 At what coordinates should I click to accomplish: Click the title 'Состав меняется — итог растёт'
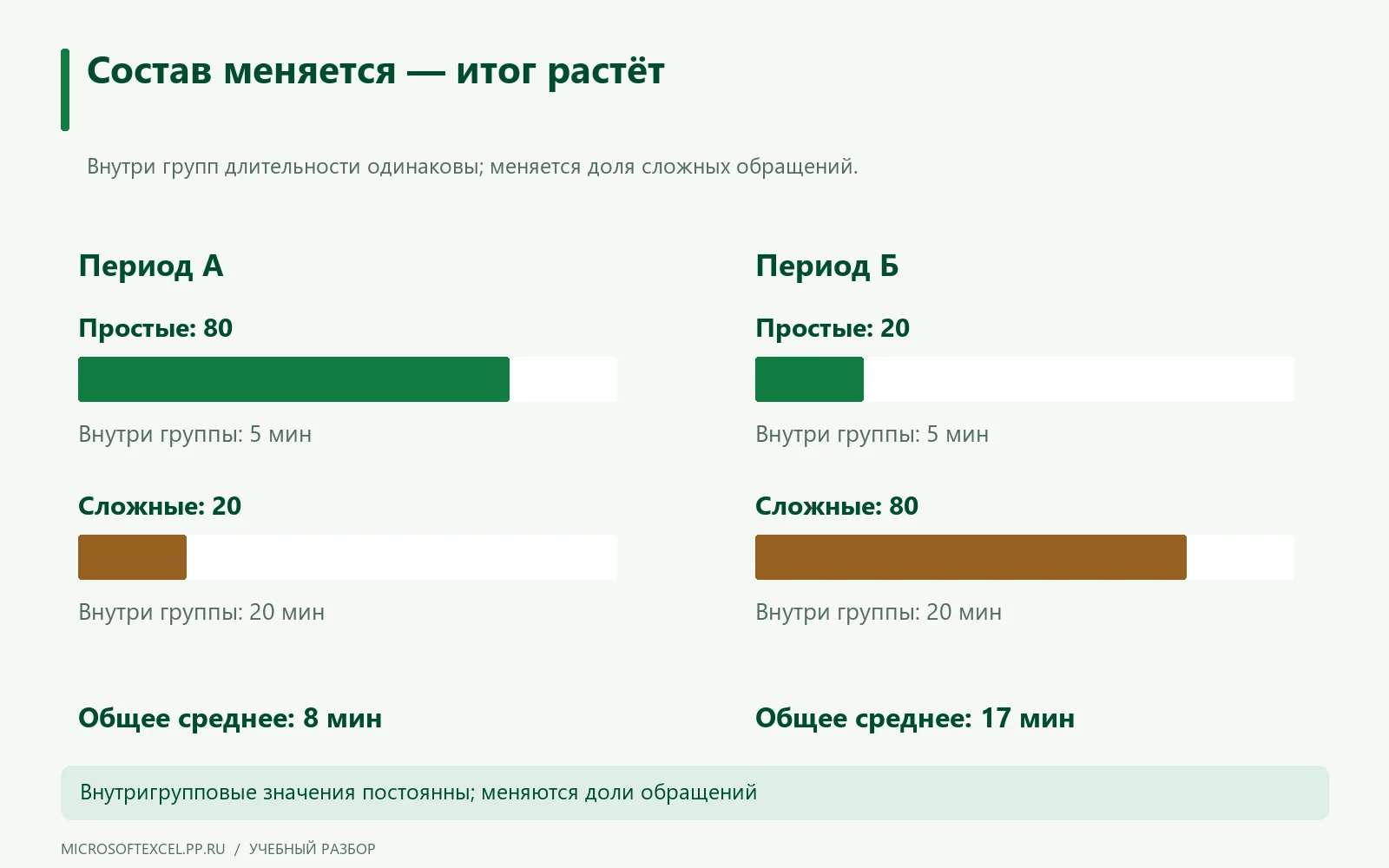pyautogui.click(x=375, y=71)
